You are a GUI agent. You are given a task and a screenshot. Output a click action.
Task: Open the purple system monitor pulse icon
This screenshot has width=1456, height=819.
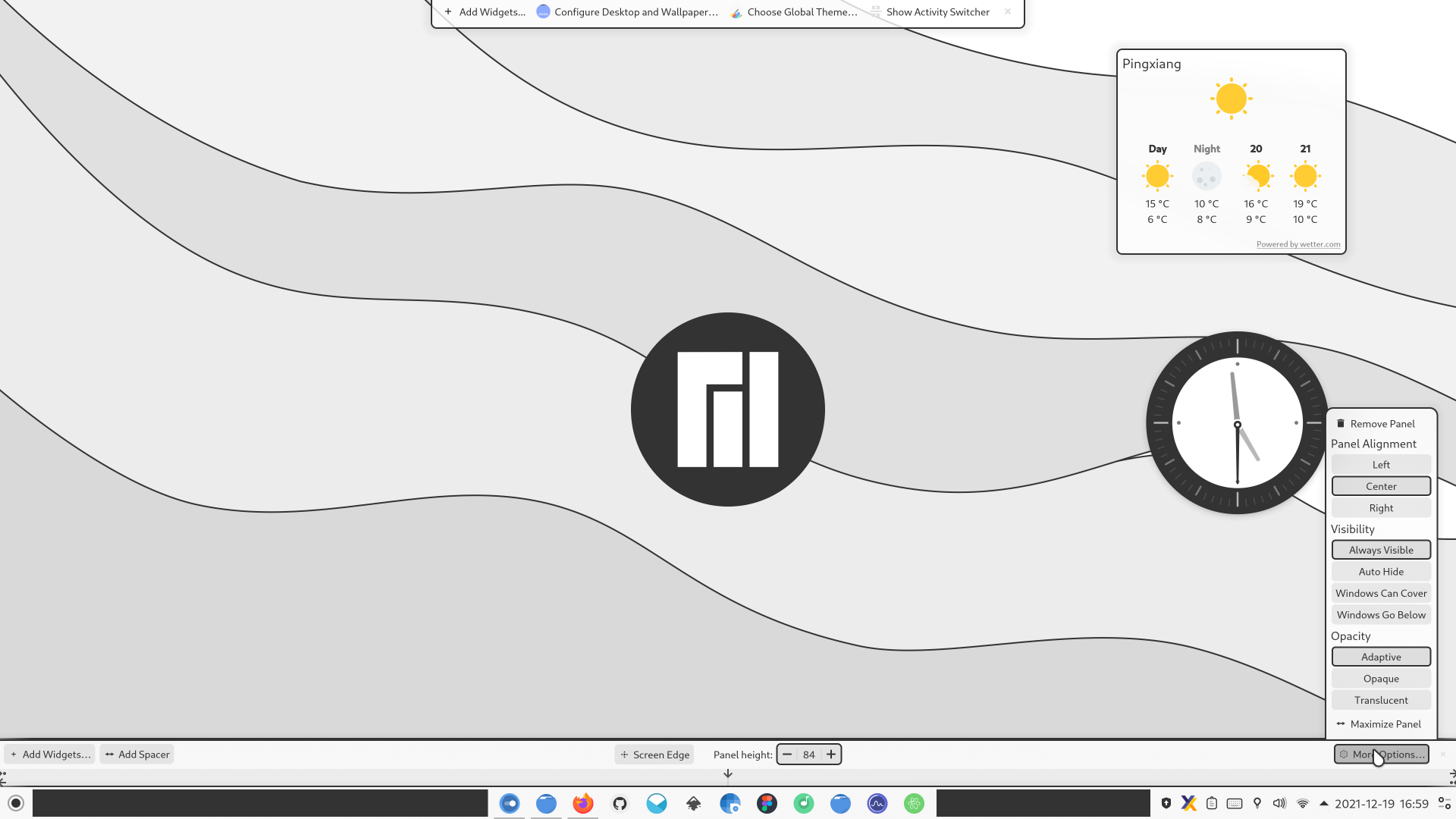[877, 803]
